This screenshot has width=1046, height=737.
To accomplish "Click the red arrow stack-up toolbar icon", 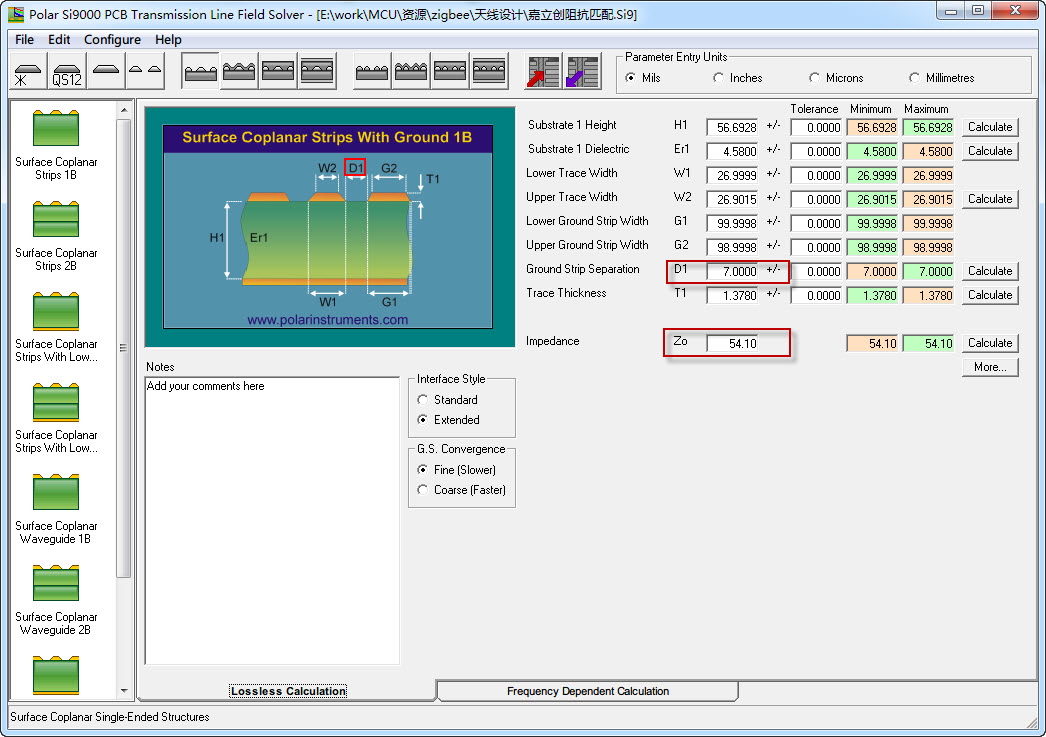I will coord(544,71).
